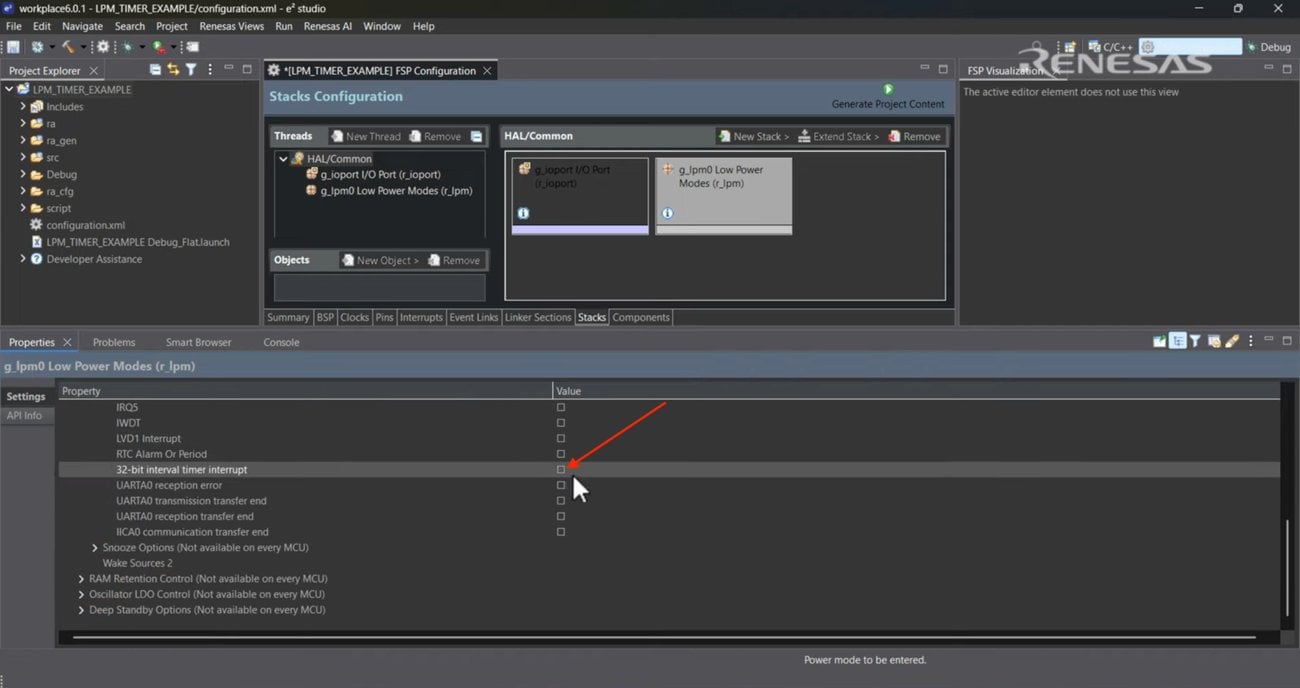Check the LVD1 Interrupt checkbox
The width and height of the screenshot is (1300, 688).
click(x=561, y=438)
